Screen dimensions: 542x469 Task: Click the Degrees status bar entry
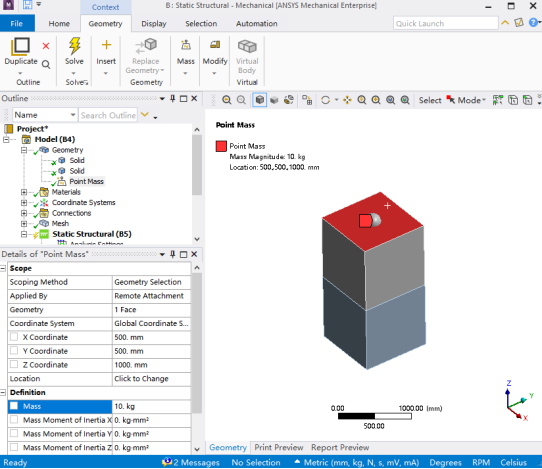[445, 462]
